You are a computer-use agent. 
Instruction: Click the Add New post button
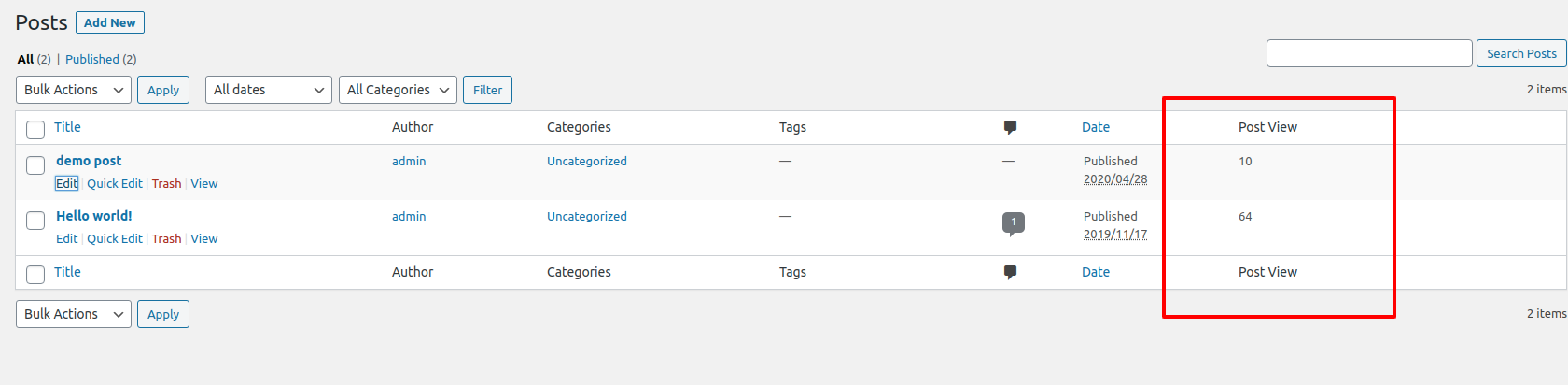tap(110, 22)
